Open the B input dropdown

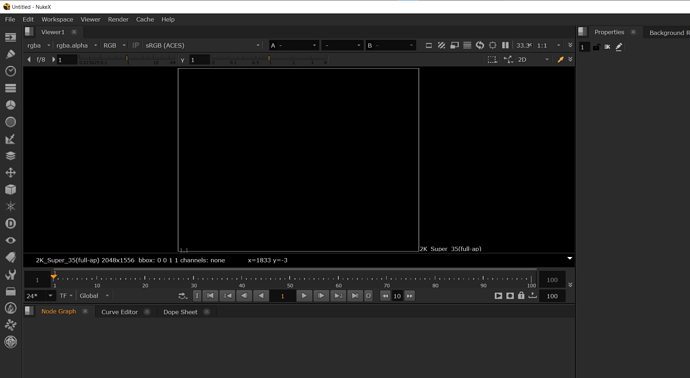coord(390,45)
